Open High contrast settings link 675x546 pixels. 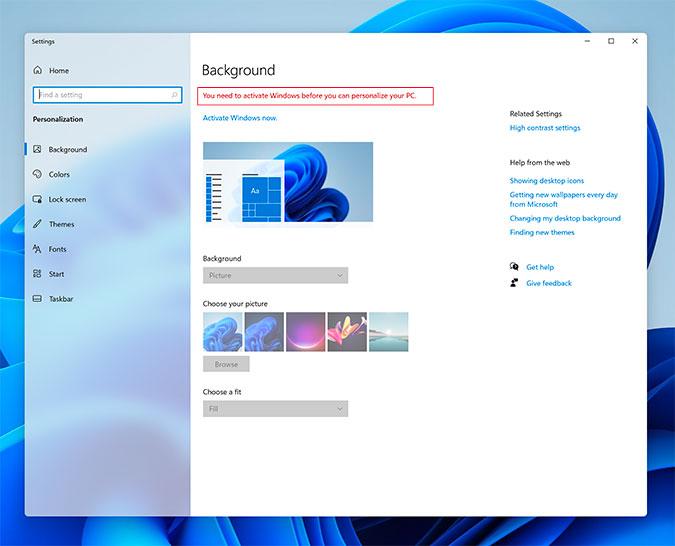click(x=545, y=128)
